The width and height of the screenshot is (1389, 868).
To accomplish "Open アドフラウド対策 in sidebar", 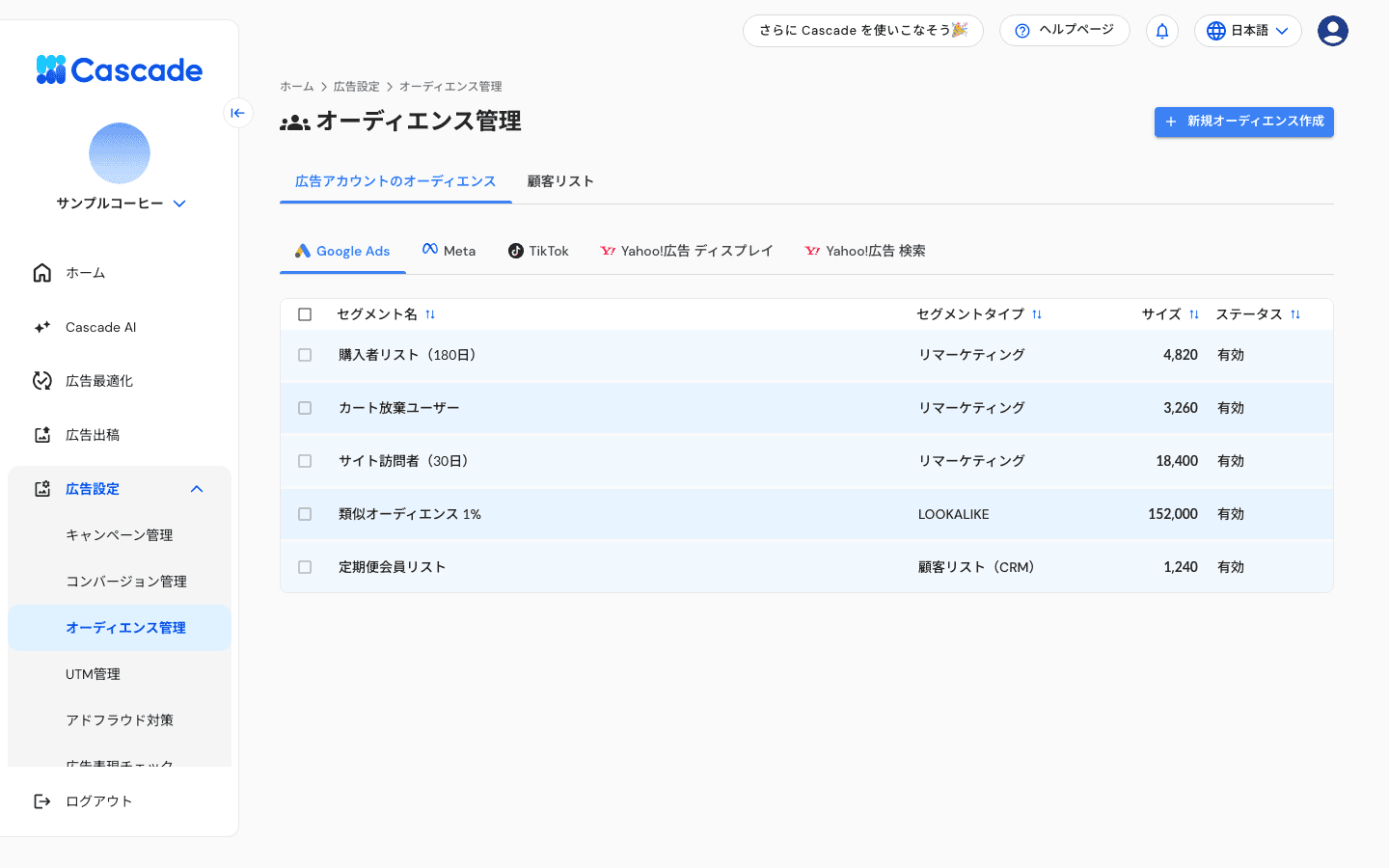I will [120, 720].
